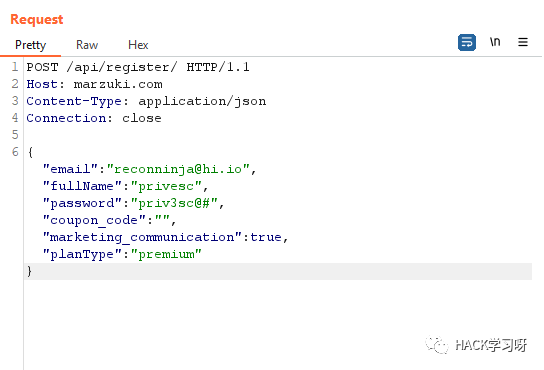544x370 pixels.
Task: Switch to the Raw tab
Action: (87, 45)
